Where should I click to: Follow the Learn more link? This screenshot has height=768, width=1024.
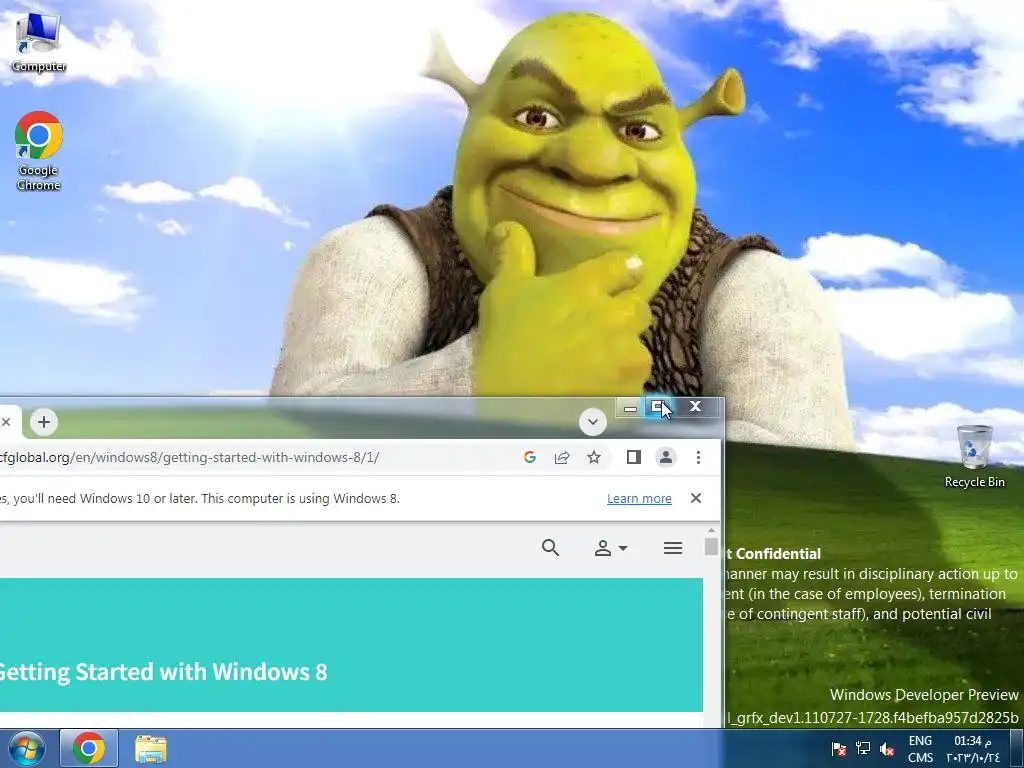pos(639,498)
